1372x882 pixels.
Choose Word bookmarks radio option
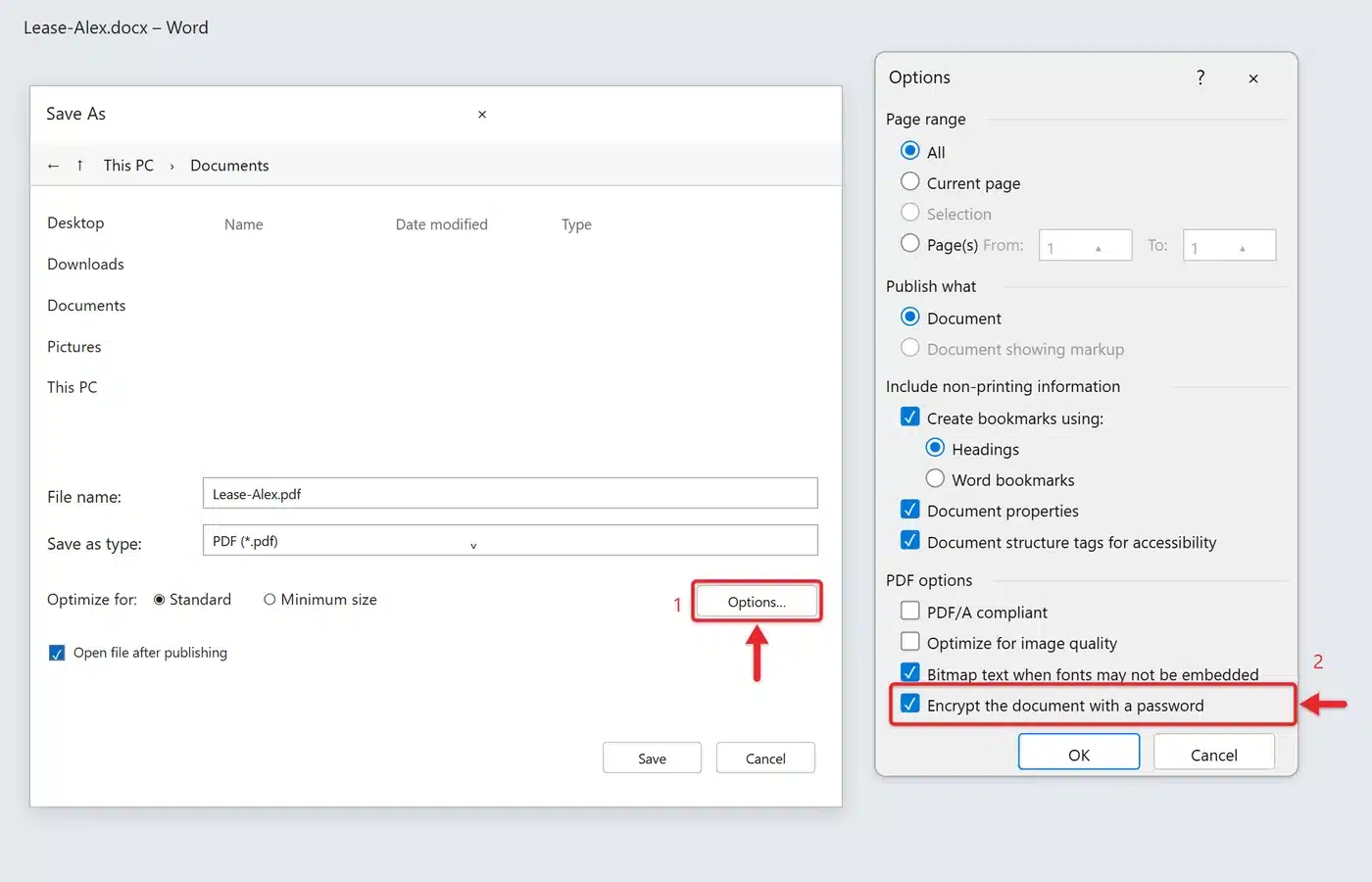click(935, 478)
